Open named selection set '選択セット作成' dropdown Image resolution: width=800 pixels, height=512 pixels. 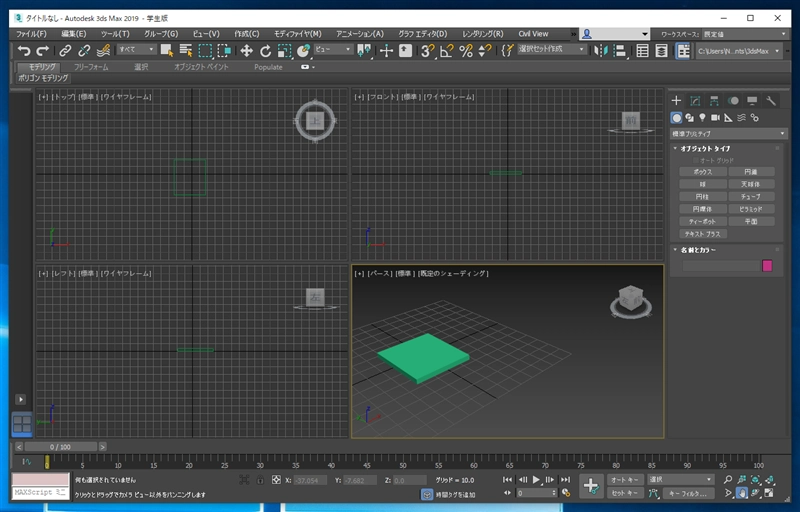pos(552,49)
